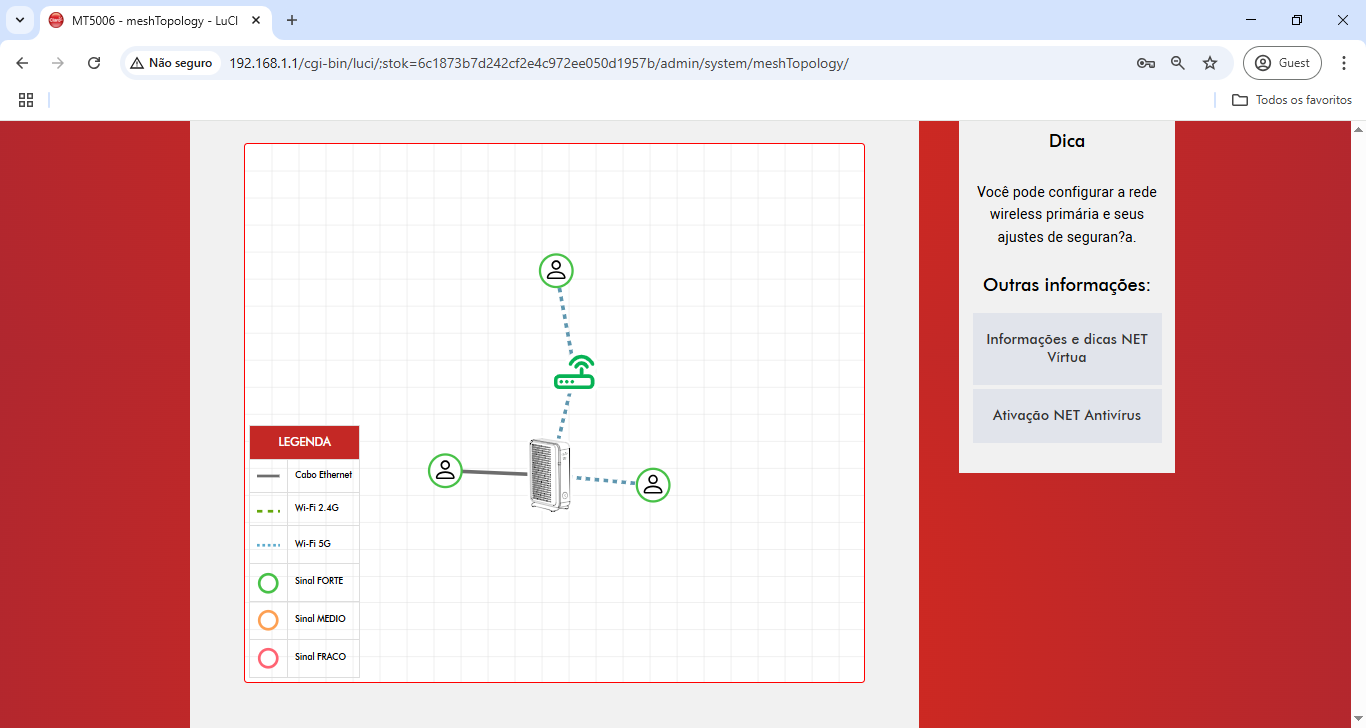Viewport: 1366px width, 728px height.
Task: Click the right-side Wi-Fi client icon
Action: [x=653, y=485]
